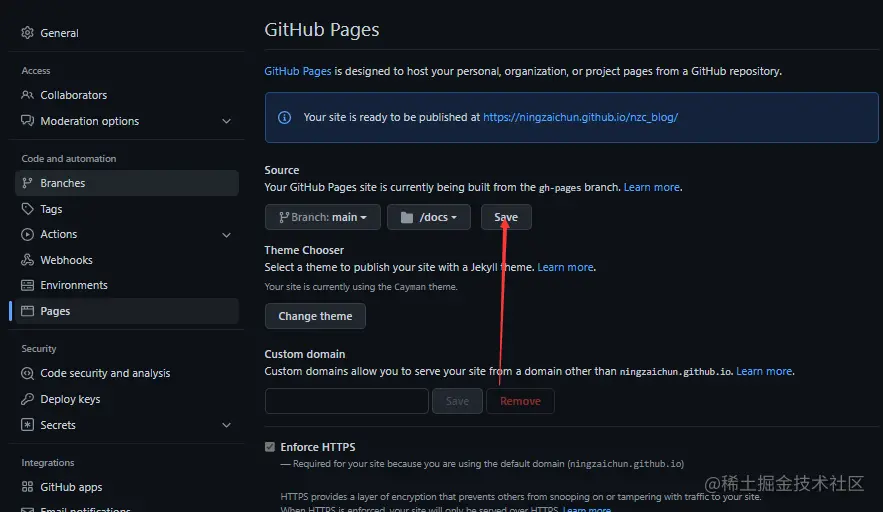Click the Moderation options comment icon

click(27, 121)
